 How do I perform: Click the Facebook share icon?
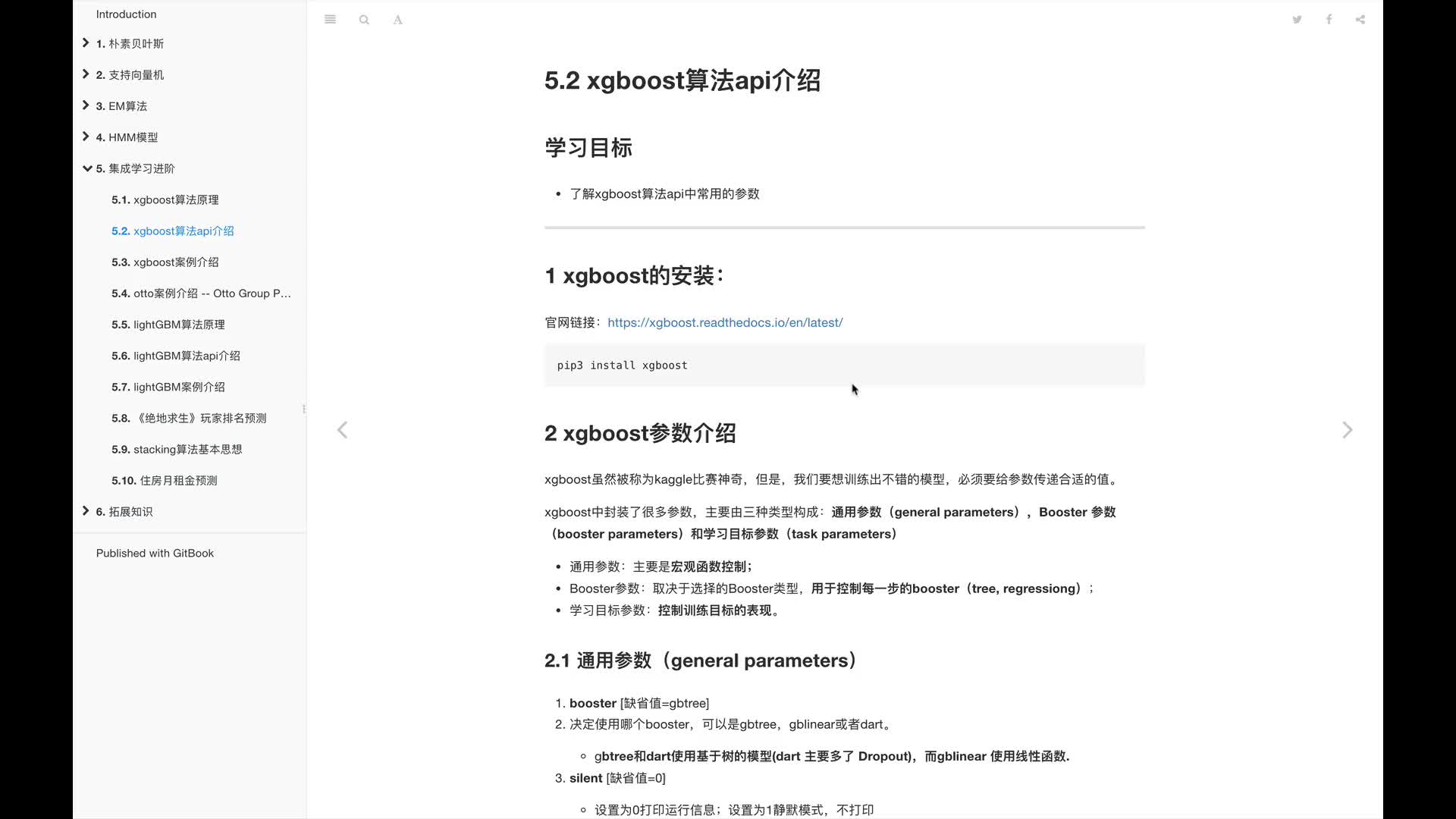tap(1329, 19)
